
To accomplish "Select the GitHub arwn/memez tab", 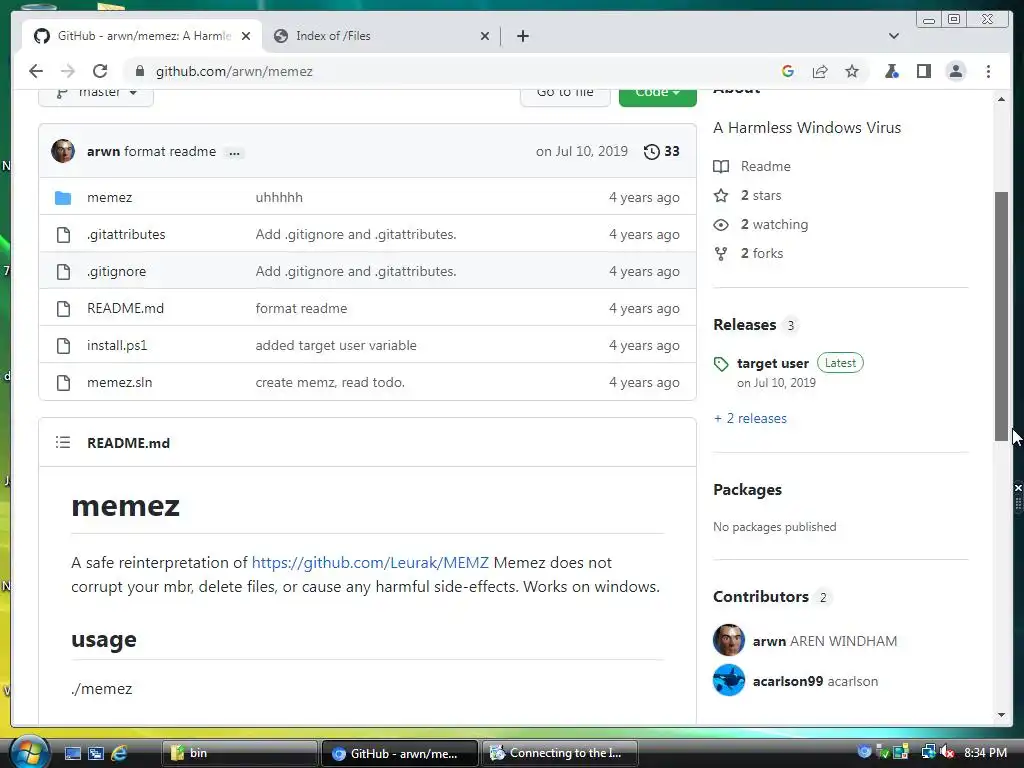I will click(142, 36).
